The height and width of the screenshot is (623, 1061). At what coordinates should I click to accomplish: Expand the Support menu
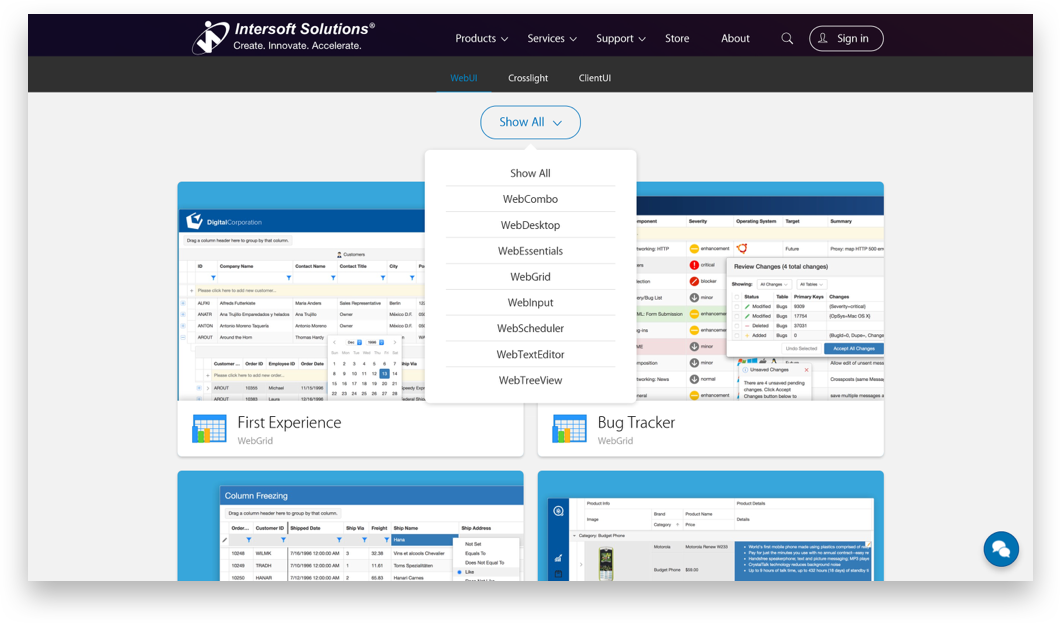click(620, 39)
